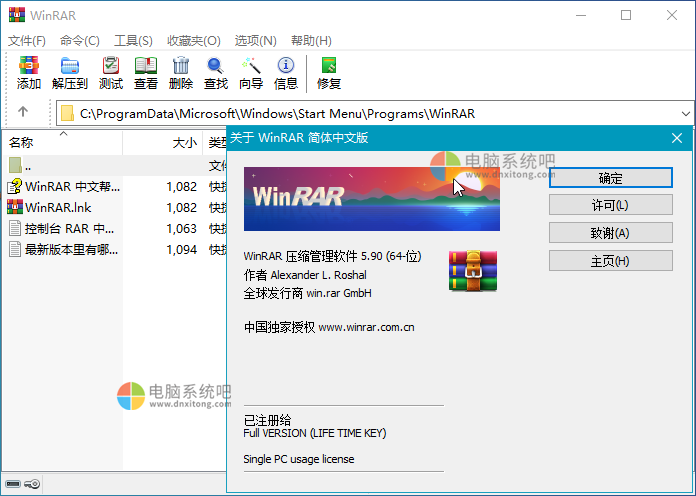Select the 'WinRAR 中文帮...' file name

pyautogui.click(x=72, y=186)
